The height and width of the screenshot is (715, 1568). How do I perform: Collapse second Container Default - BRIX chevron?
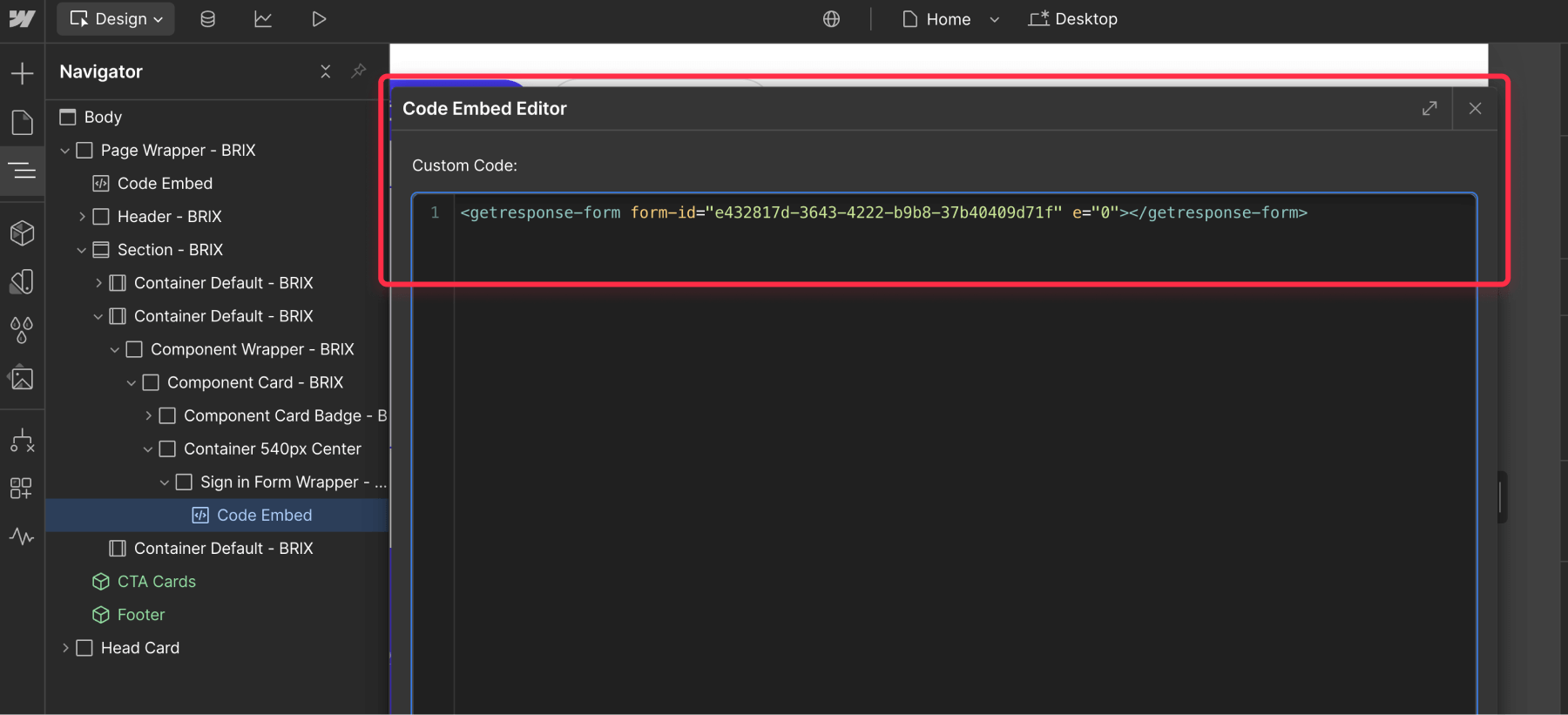pyautogui.click(x=98, y=316)
